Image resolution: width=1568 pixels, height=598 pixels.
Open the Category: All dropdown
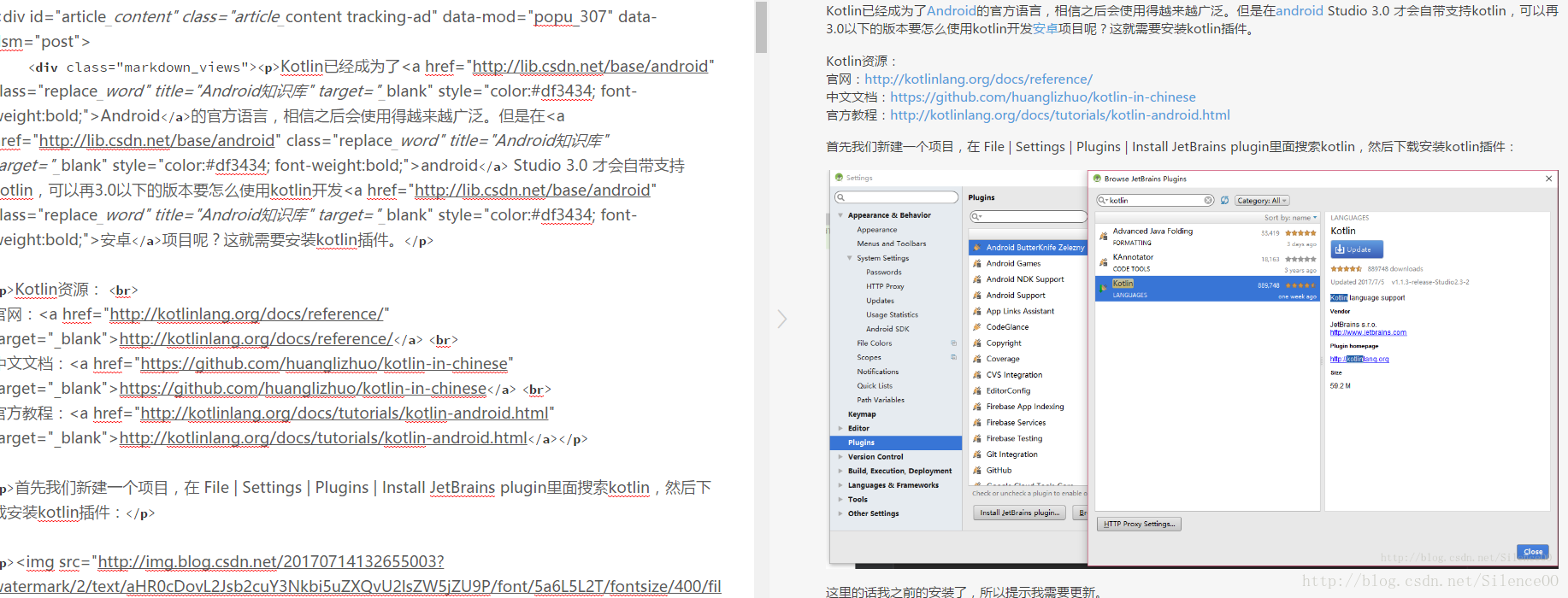(1261, 201)
